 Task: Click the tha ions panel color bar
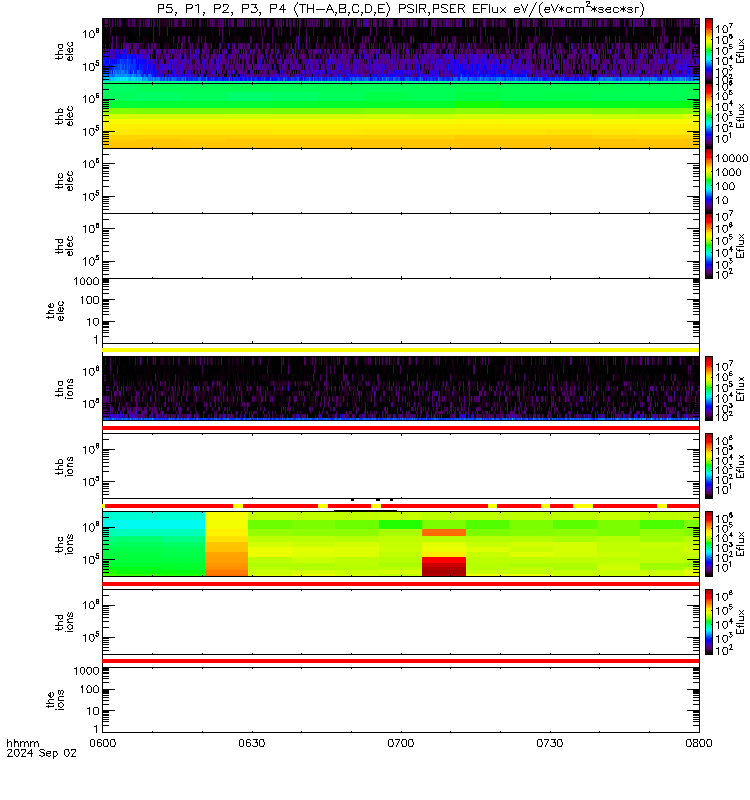[709, 389]
